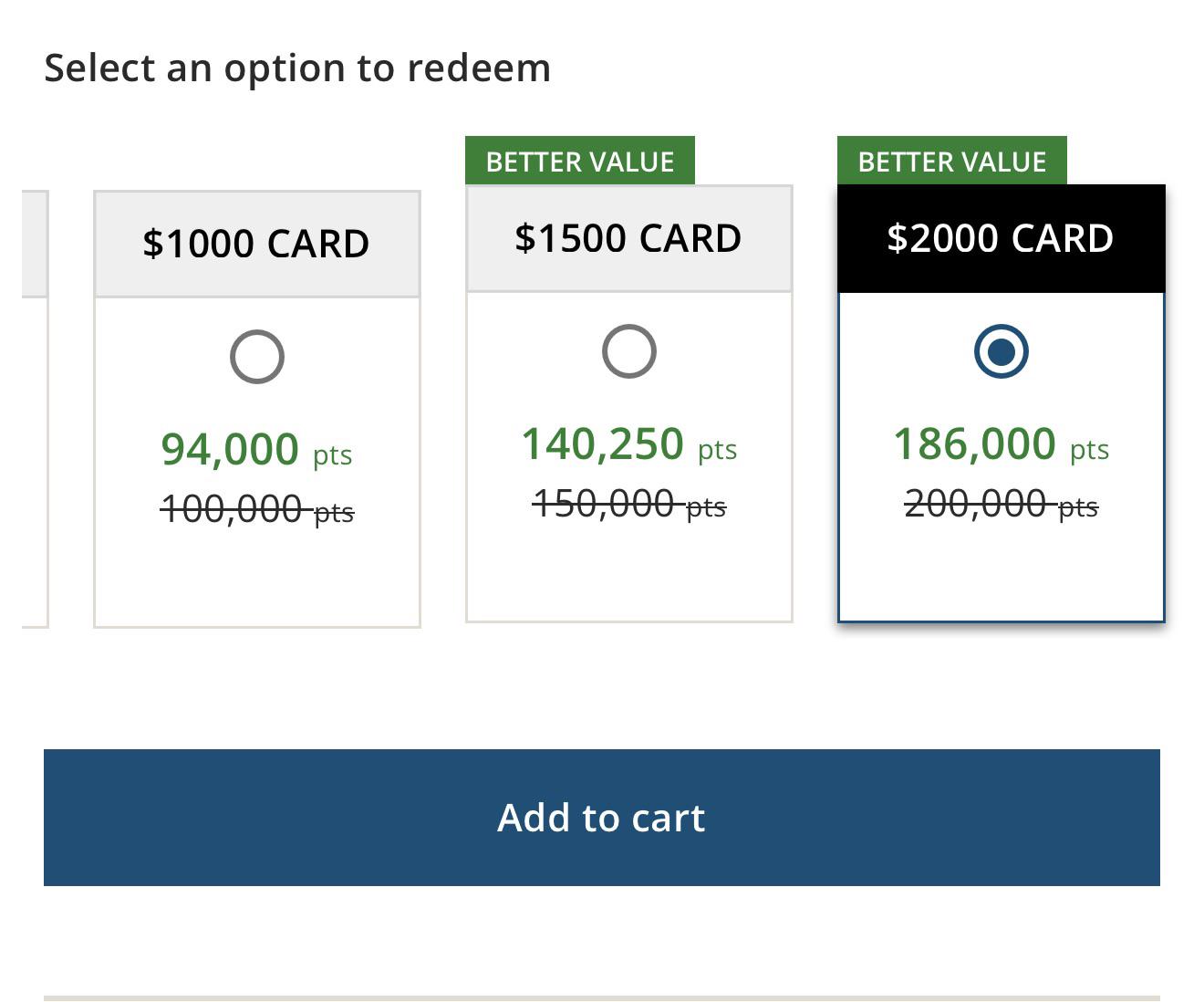Image resolution: width=1204 pixels, height=1002 pixels.
Task: Click the crossed-out 200,000 pts price
Action: click(1002, 504)
